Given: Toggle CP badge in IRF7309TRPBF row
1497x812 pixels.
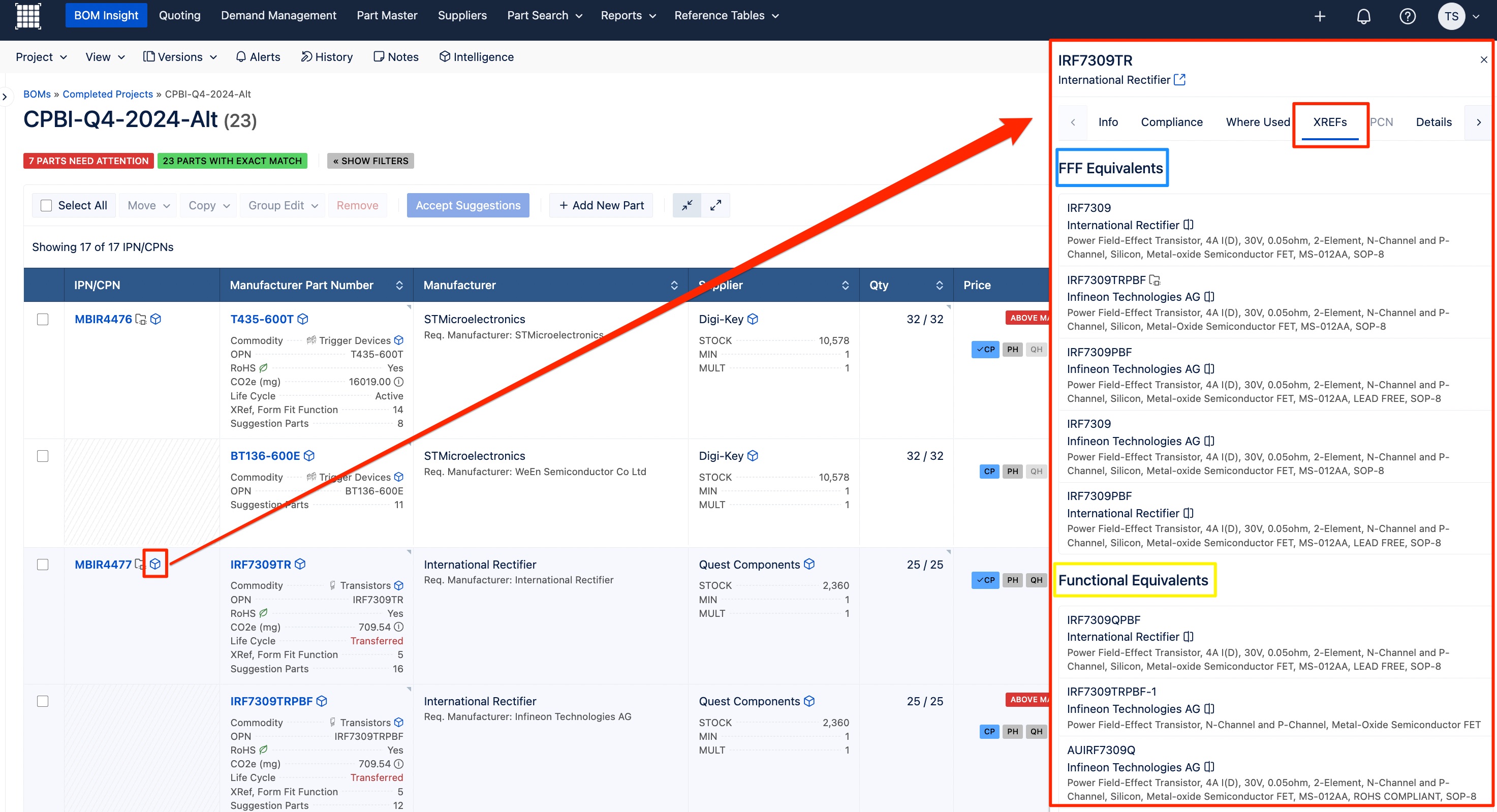Looking at the screenshot, I should (990, 731).
